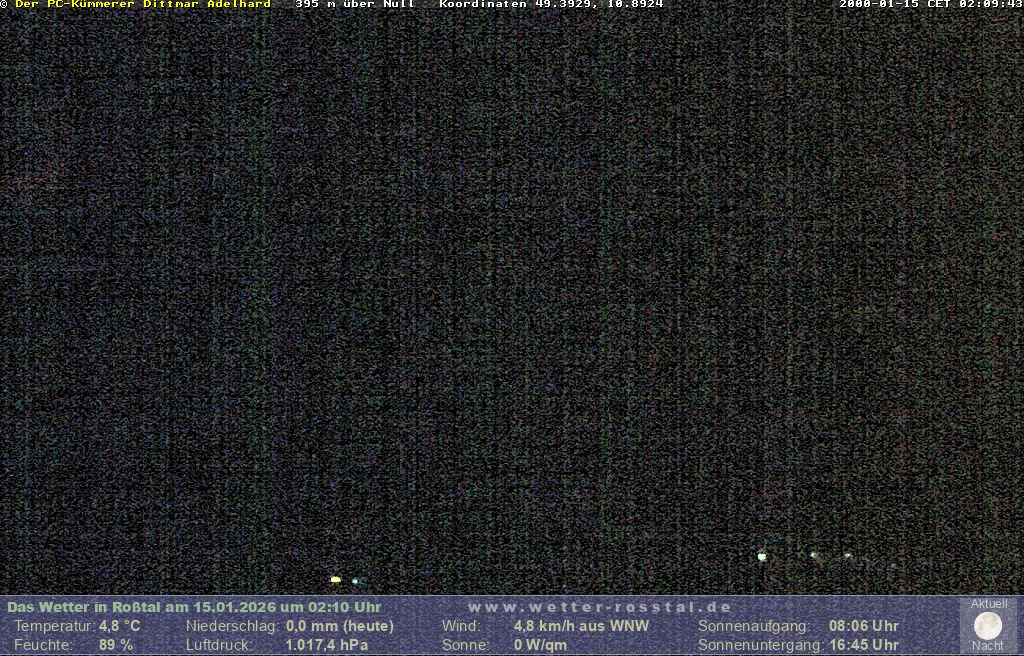Click the copyright symbol in the top-left corner
1024x656 pixels.
[x=4, y=4]
